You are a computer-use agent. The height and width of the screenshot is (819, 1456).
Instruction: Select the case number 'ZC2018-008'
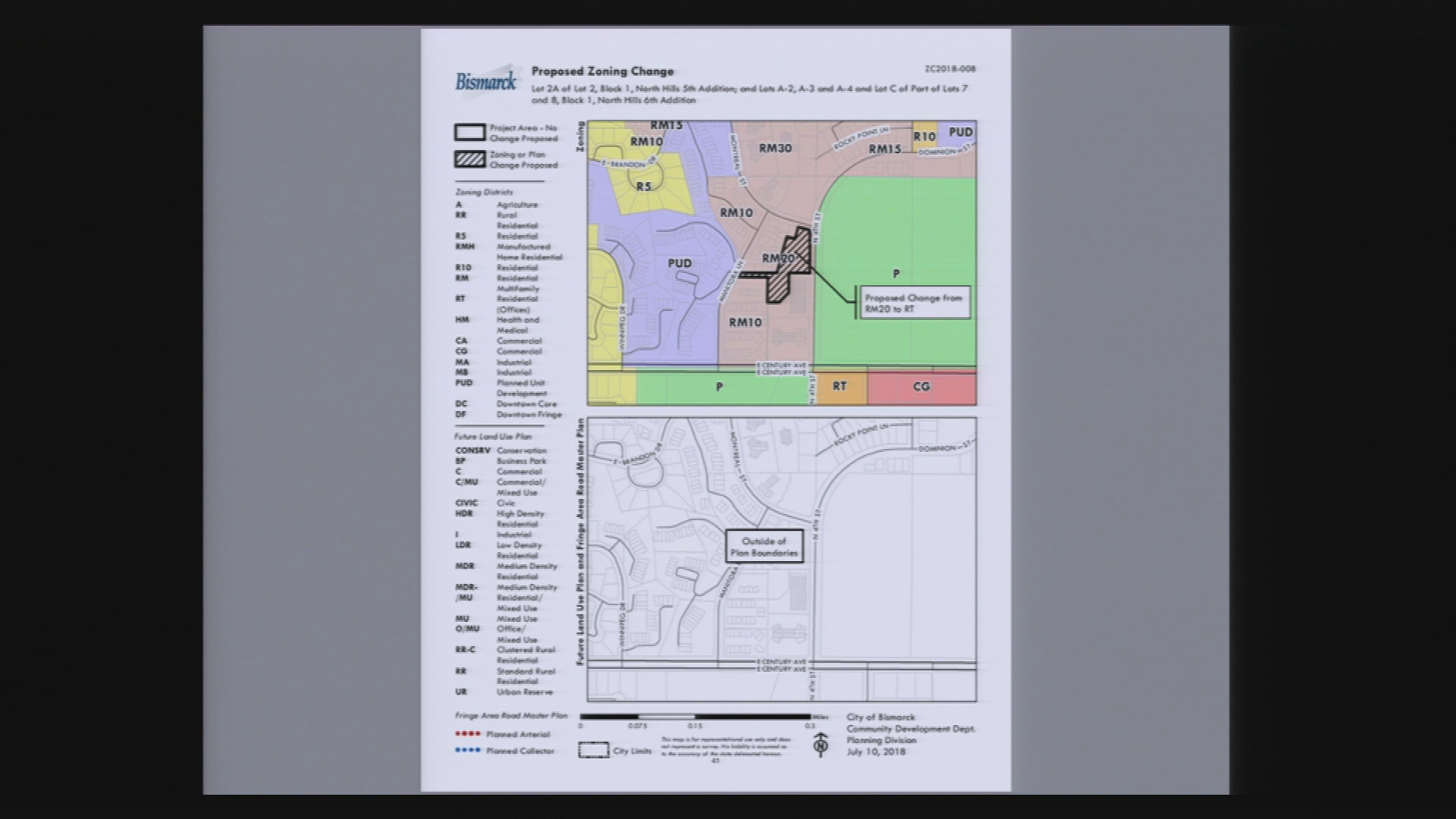pos(949,69)
